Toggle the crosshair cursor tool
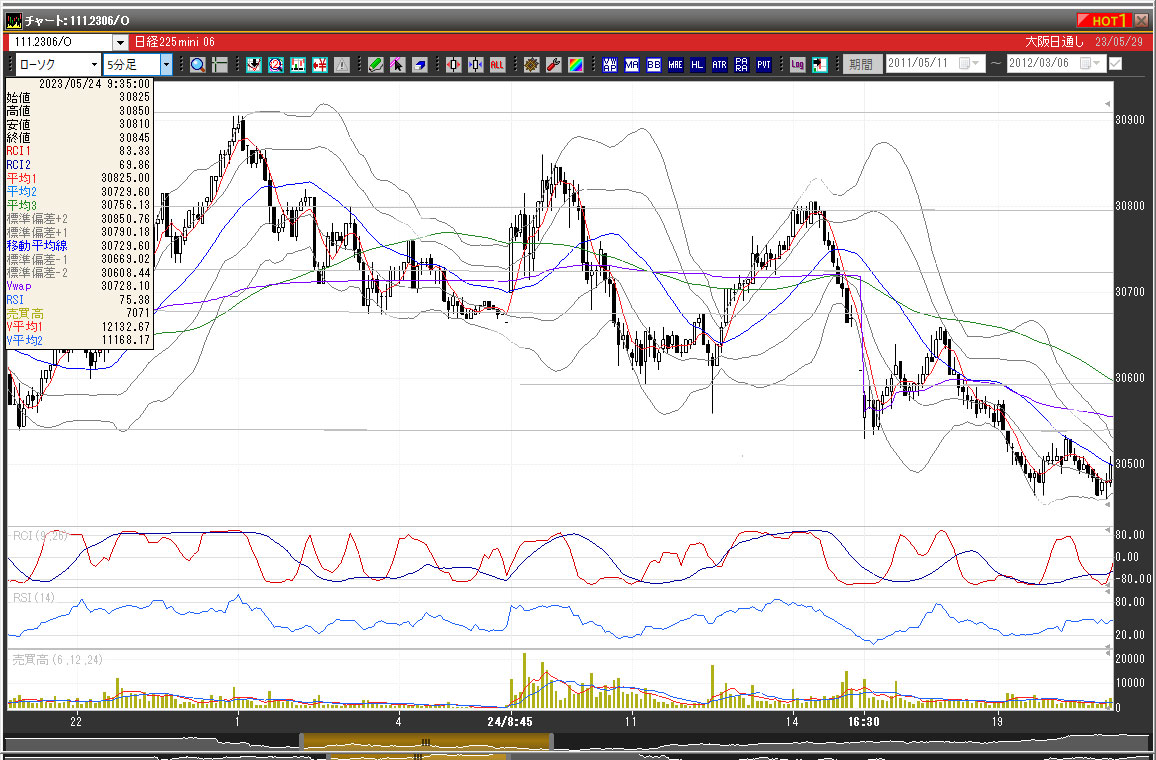Image resolution: width=1156 pixels, height=760 pixels. (x=220, y=65)
